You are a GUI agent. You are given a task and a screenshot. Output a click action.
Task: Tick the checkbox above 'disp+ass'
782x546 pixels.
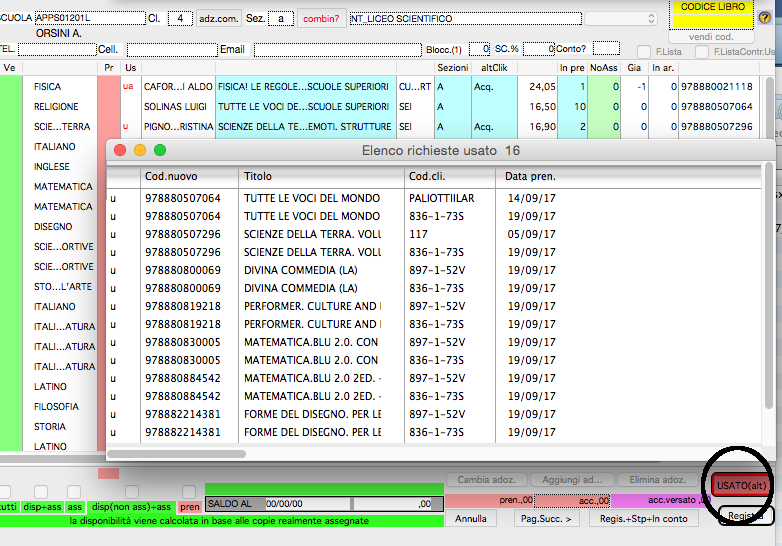coord(41,492)
